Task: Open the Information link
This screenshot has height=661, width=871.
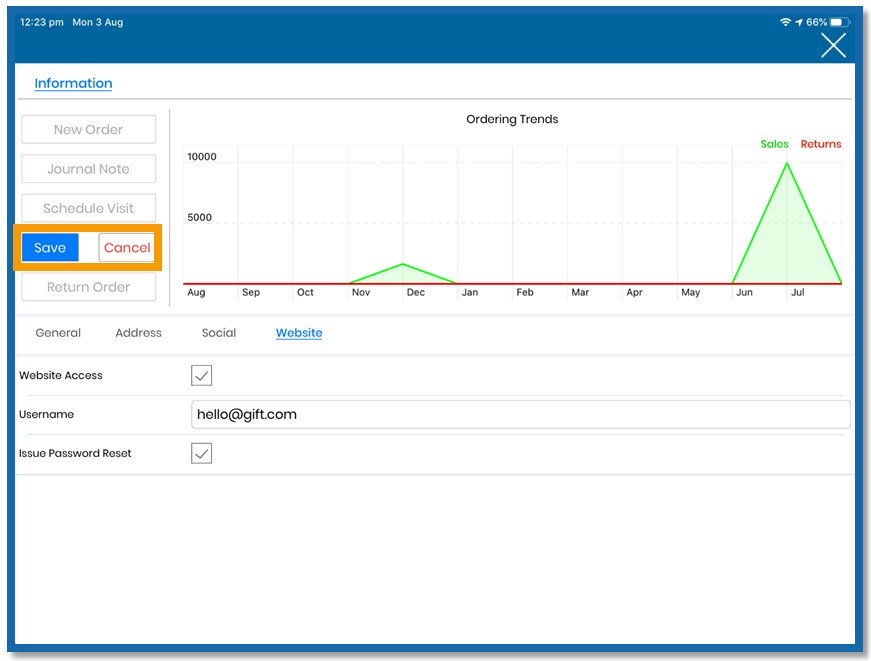Action: (73, 83)
